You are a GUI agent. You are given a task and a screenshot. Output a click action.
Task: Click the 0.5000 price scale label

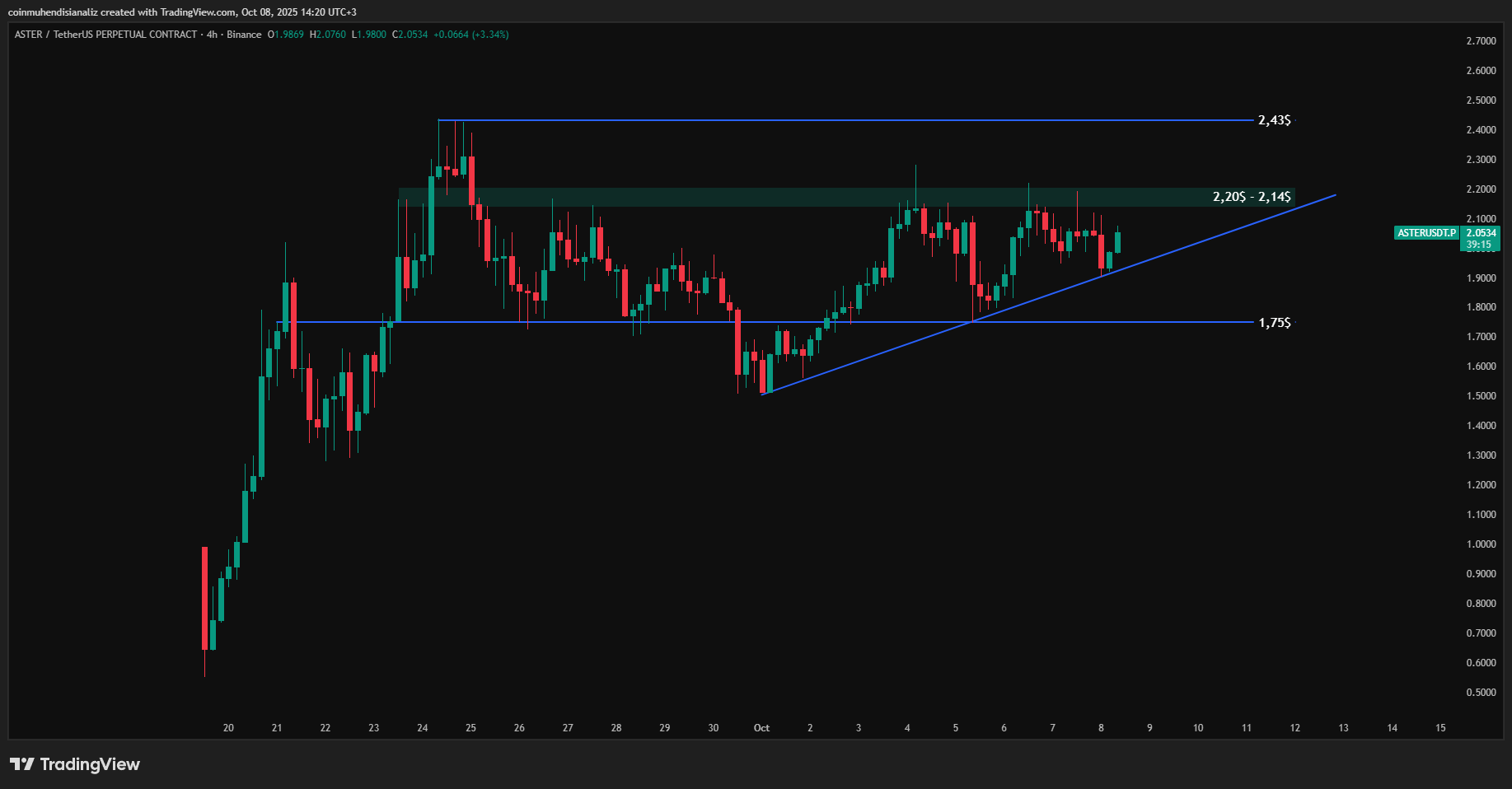(1481, 693)
